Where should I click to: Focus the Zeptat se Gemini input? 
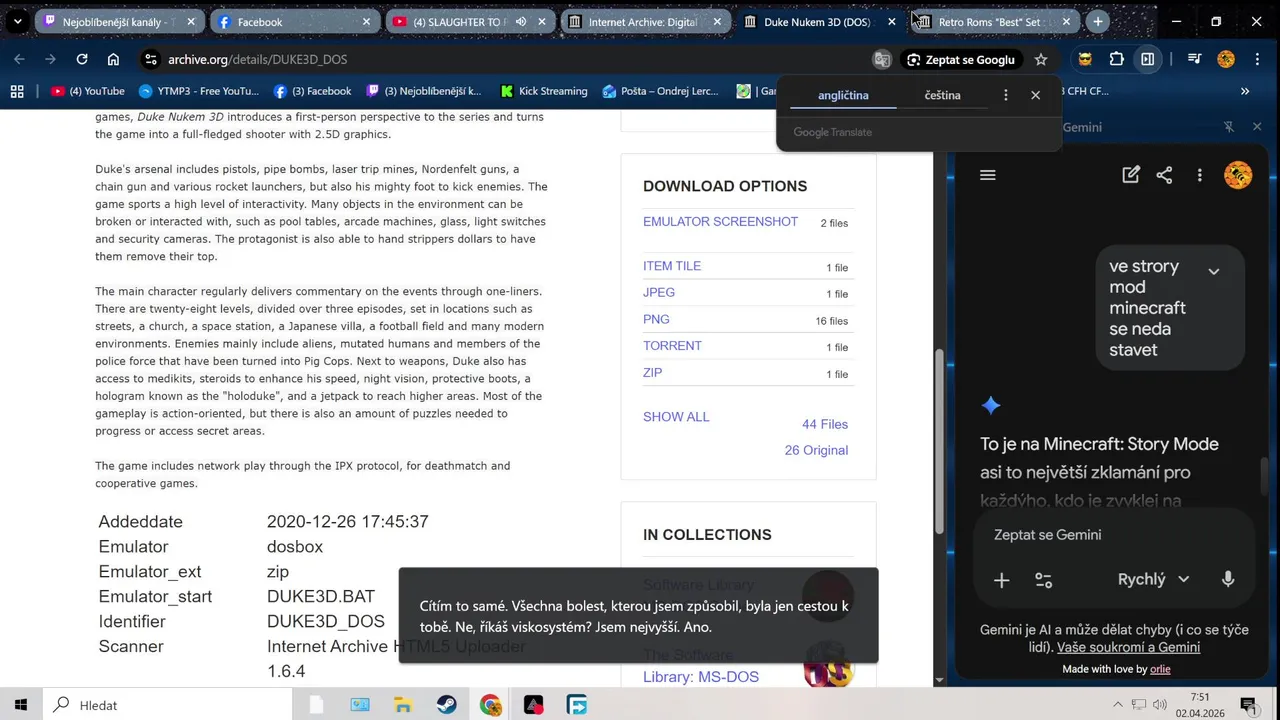(x=1113, y=535)
